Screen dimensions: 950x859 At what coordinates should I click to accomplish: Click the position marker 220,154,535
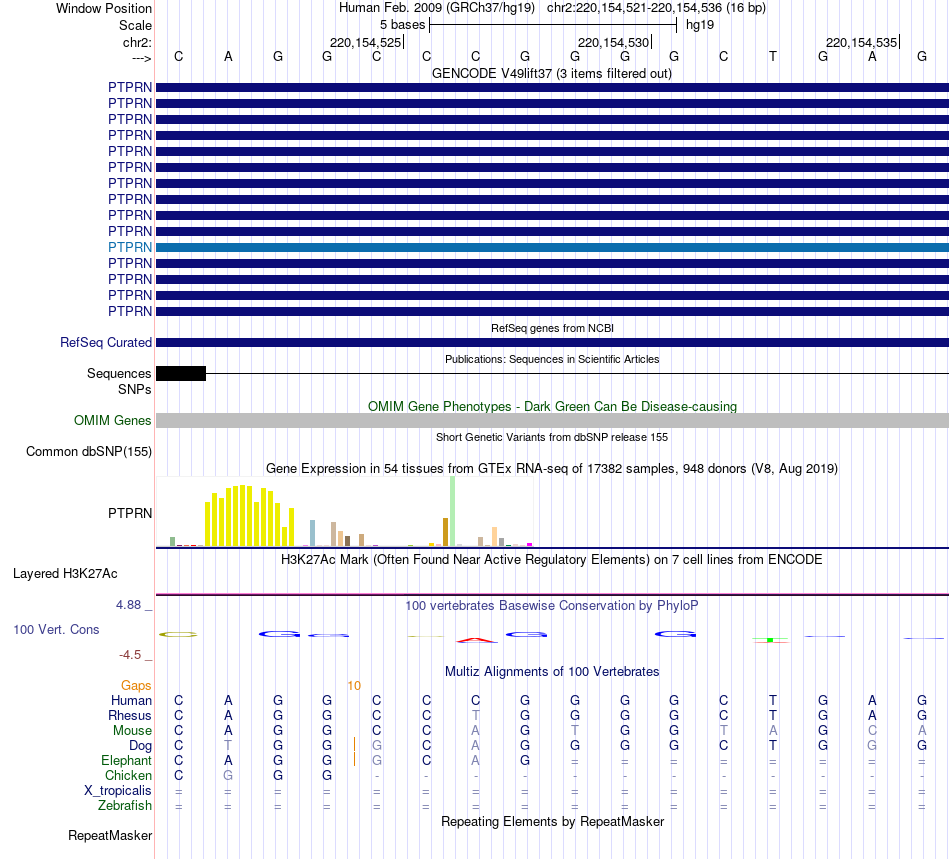coord(862,42)
